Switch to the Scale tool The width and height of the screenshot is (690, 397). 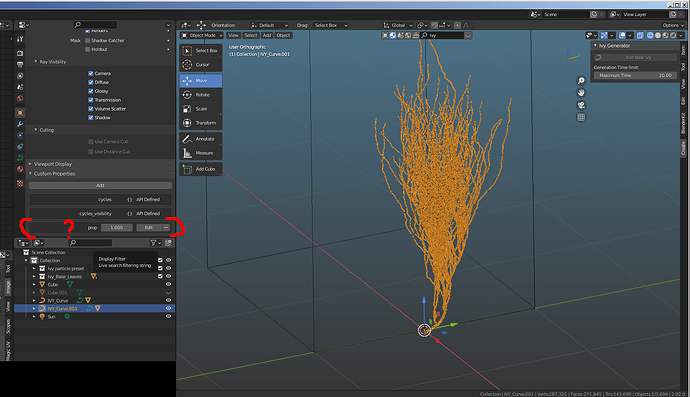pos(201,109)
